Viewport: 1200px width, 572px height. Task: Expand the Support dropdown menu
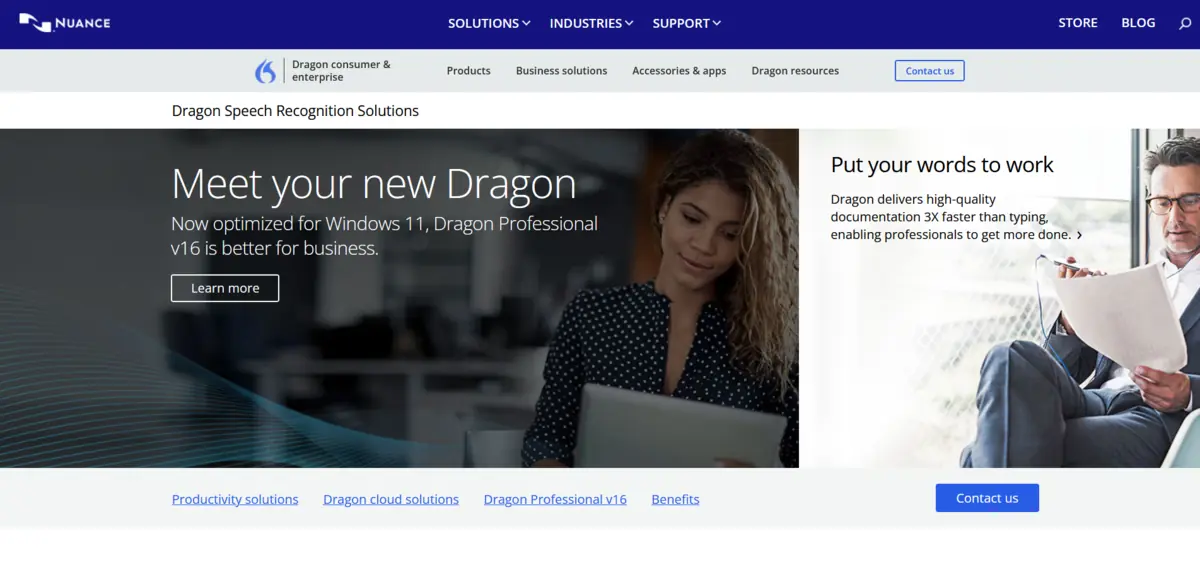pyautogui.click(x=686, y=23)
